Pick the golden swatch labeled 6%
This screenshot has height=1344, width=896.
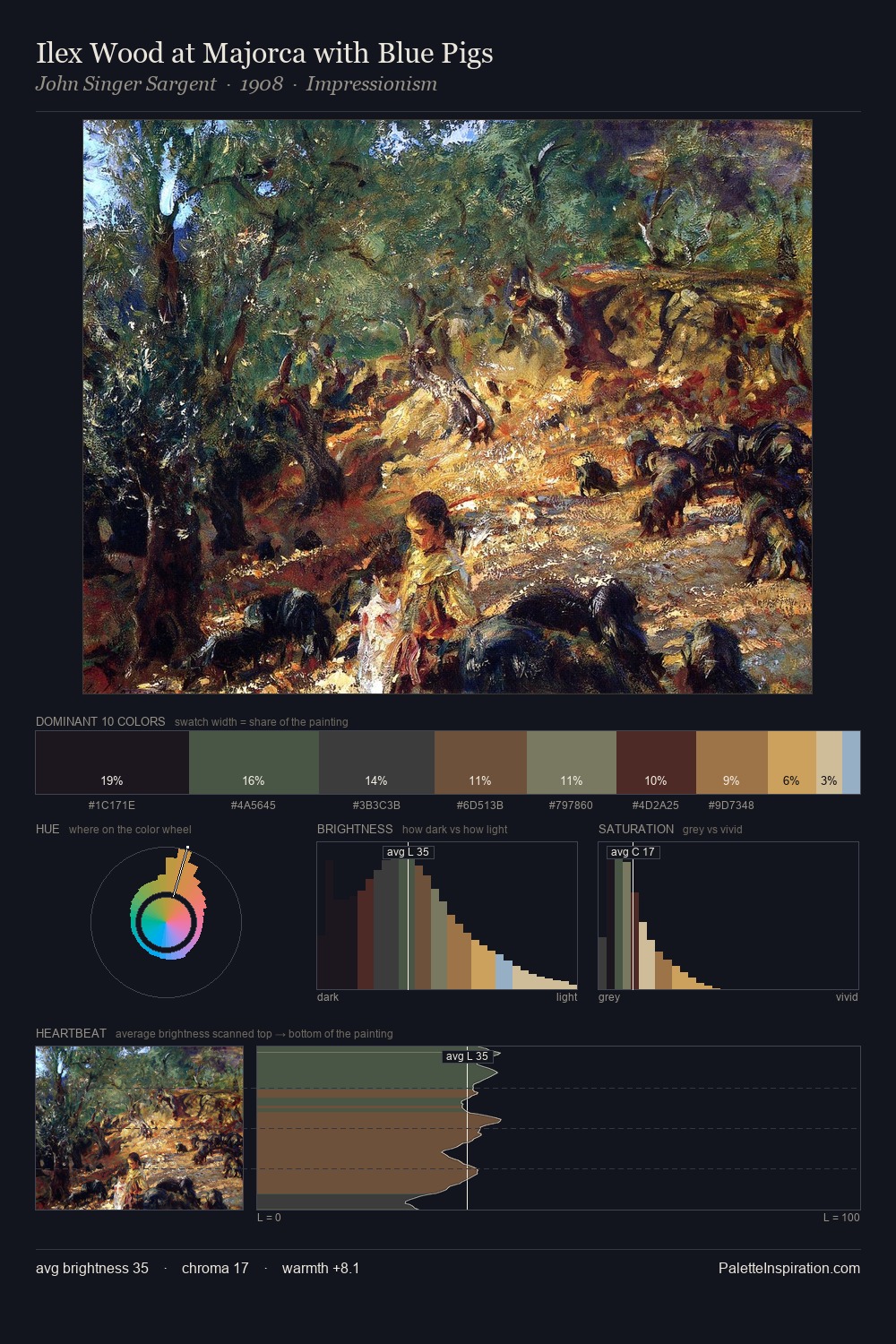pyautogui.click(x=792, y=762)
